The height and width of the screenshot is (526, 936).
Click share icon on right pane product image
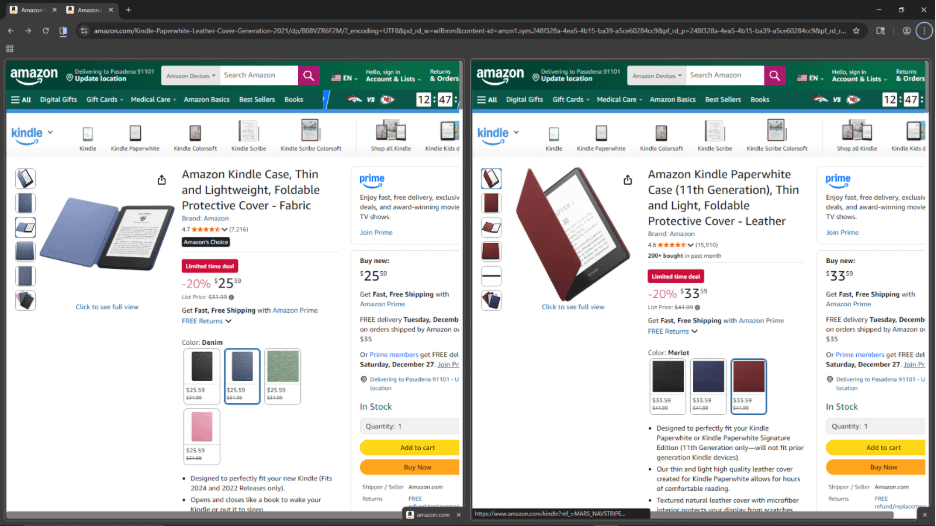tap(628, 180)
